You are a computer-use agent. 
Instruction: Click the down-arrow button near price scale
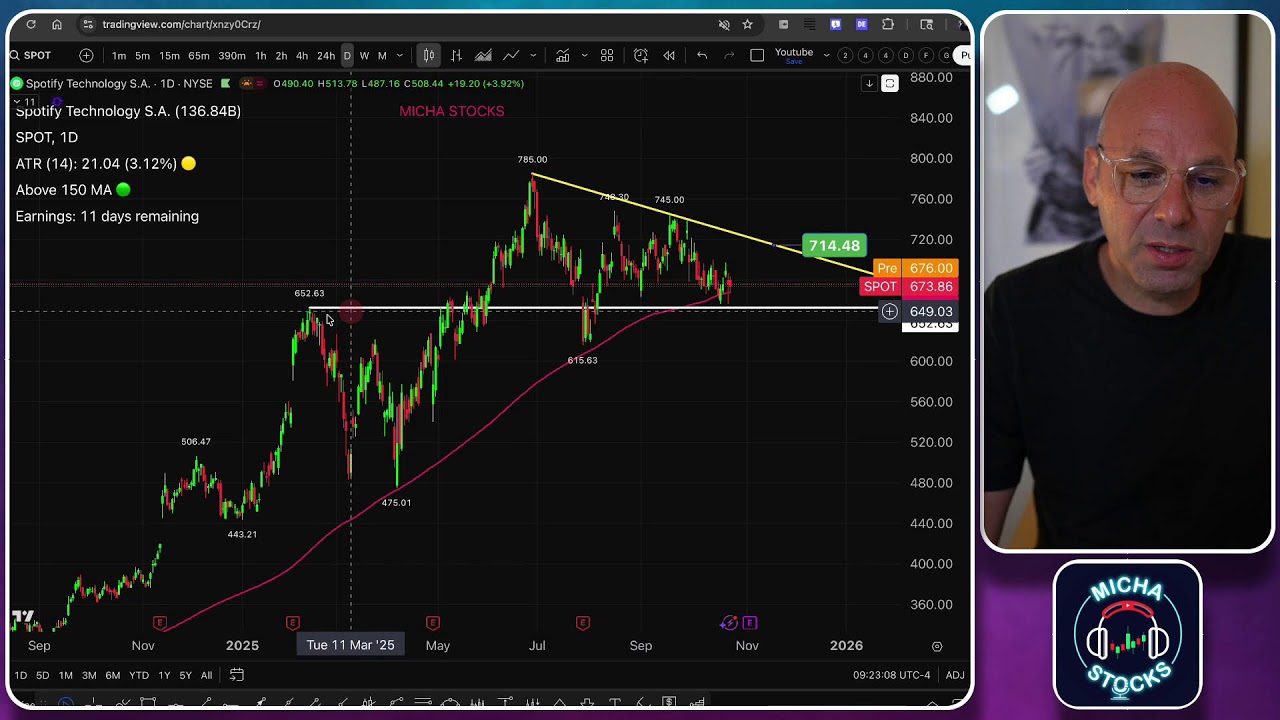[869, 84]
